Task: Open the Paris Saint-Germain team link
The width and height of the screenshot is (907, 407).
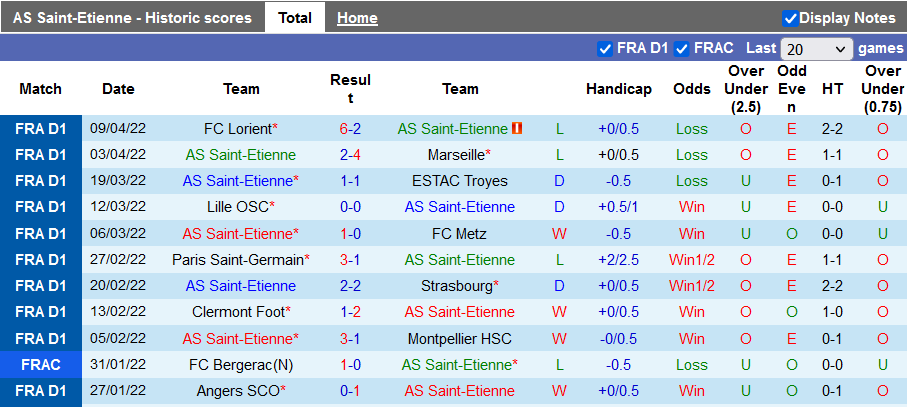Action: [237, 259]
